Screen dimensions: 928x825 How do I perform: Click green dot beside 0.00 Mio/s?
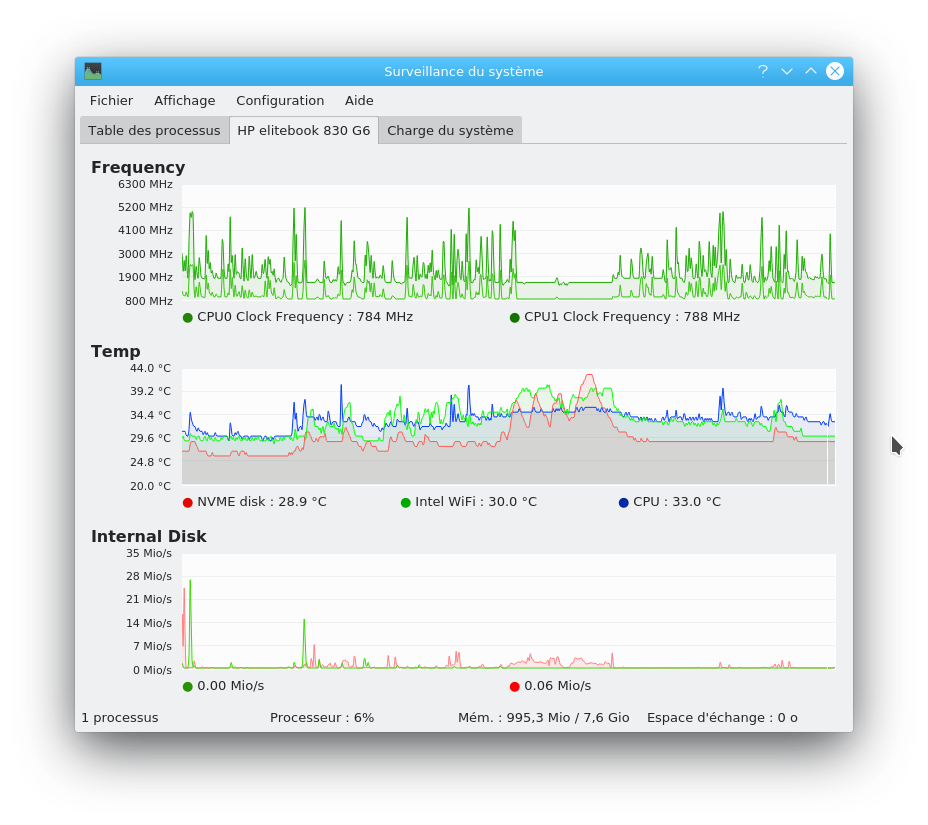pos(188,687)
